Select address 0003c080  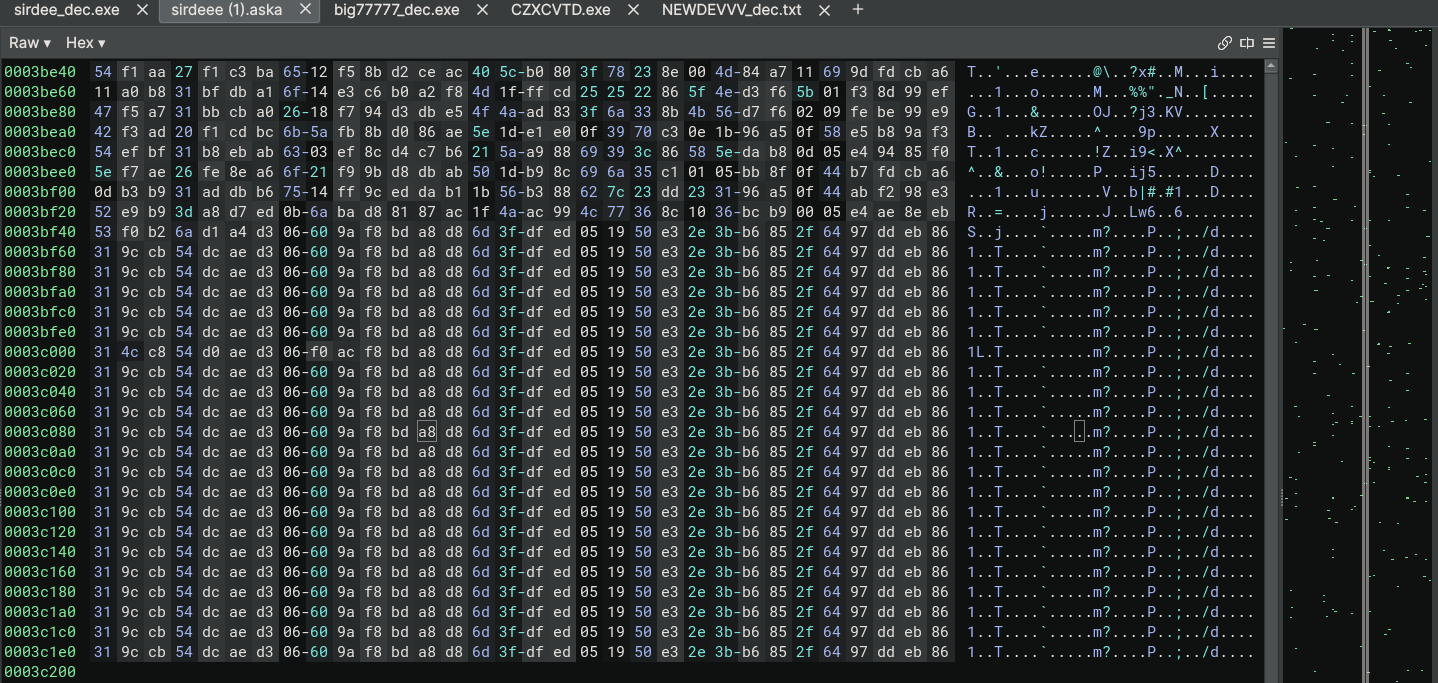40,431
